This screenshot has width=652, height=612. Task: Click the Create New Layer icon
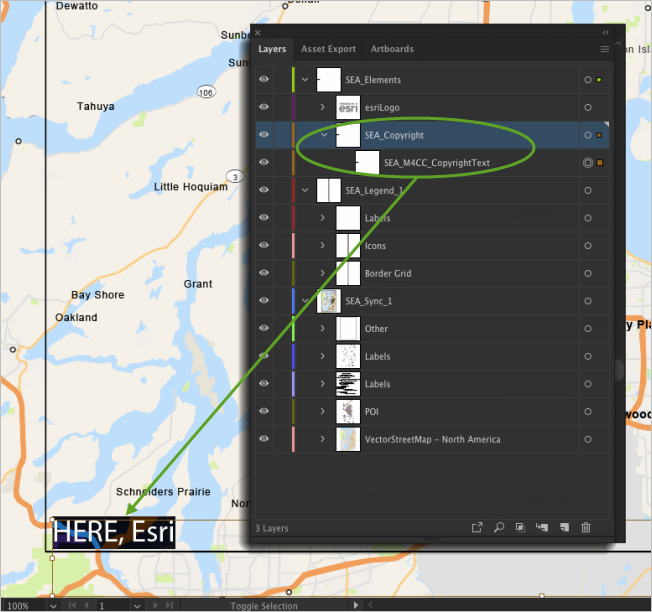coord(564,527)
